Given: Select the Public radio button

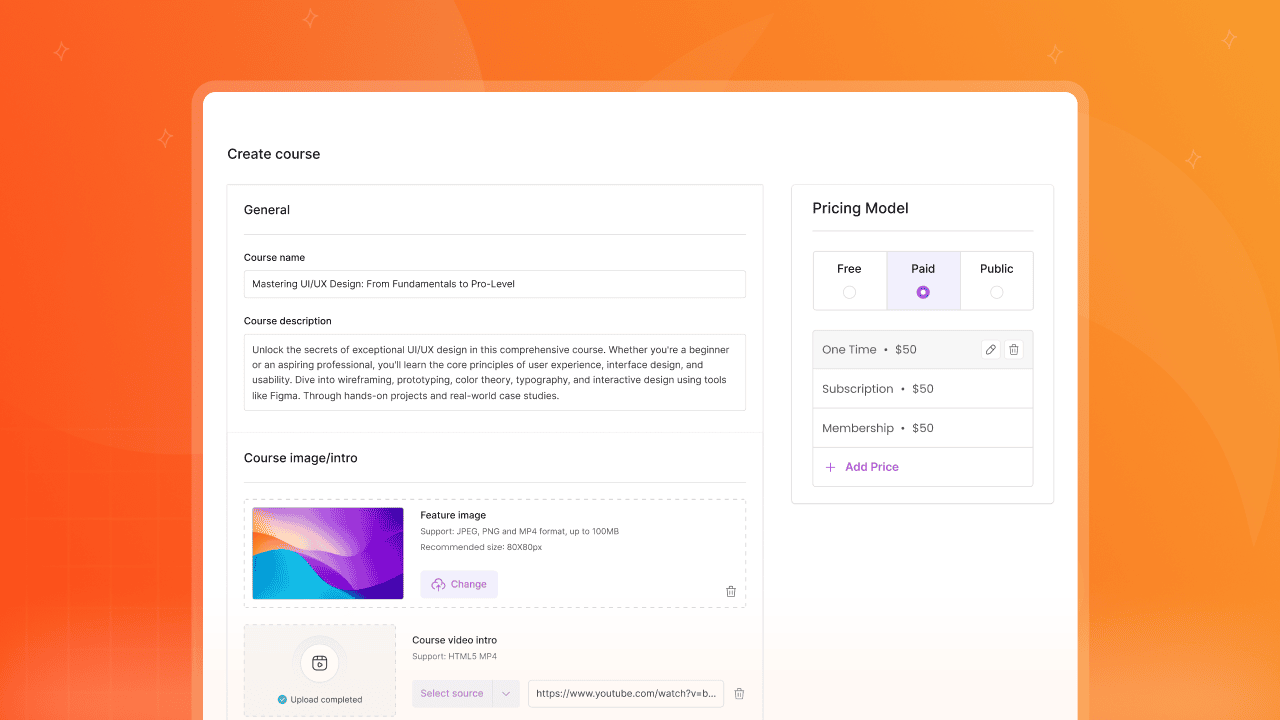Looking at the screenshot, I should [996, 292].
